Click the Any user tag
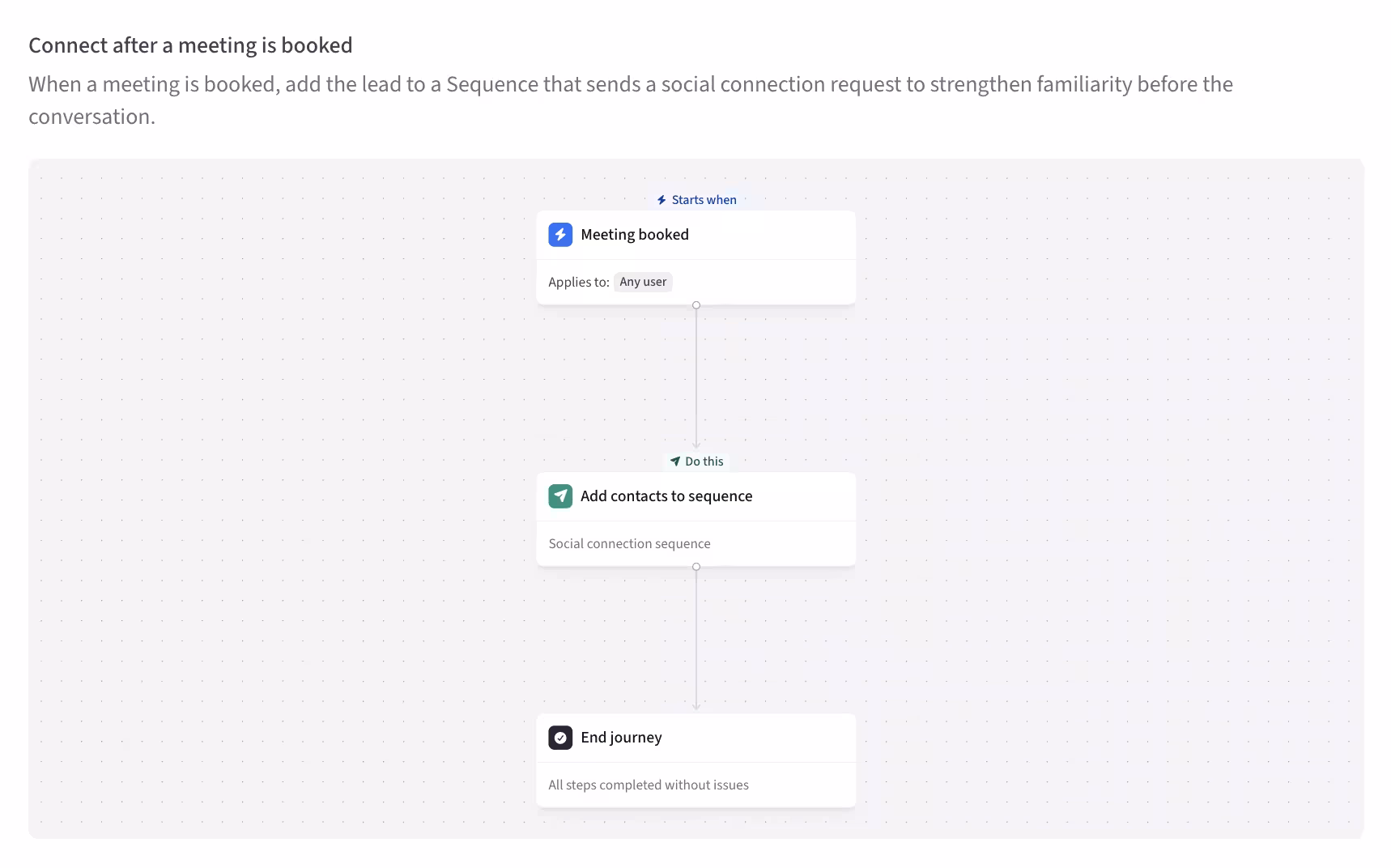 pyautogui.click(x=643, y=282)
